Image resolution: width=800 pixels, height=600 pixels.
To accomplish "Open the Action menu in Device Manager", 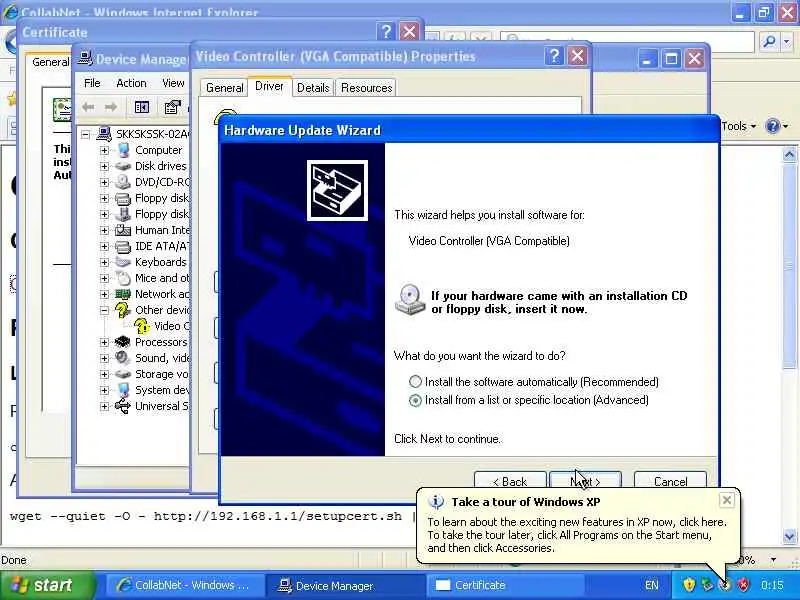I will pos(131,83).
